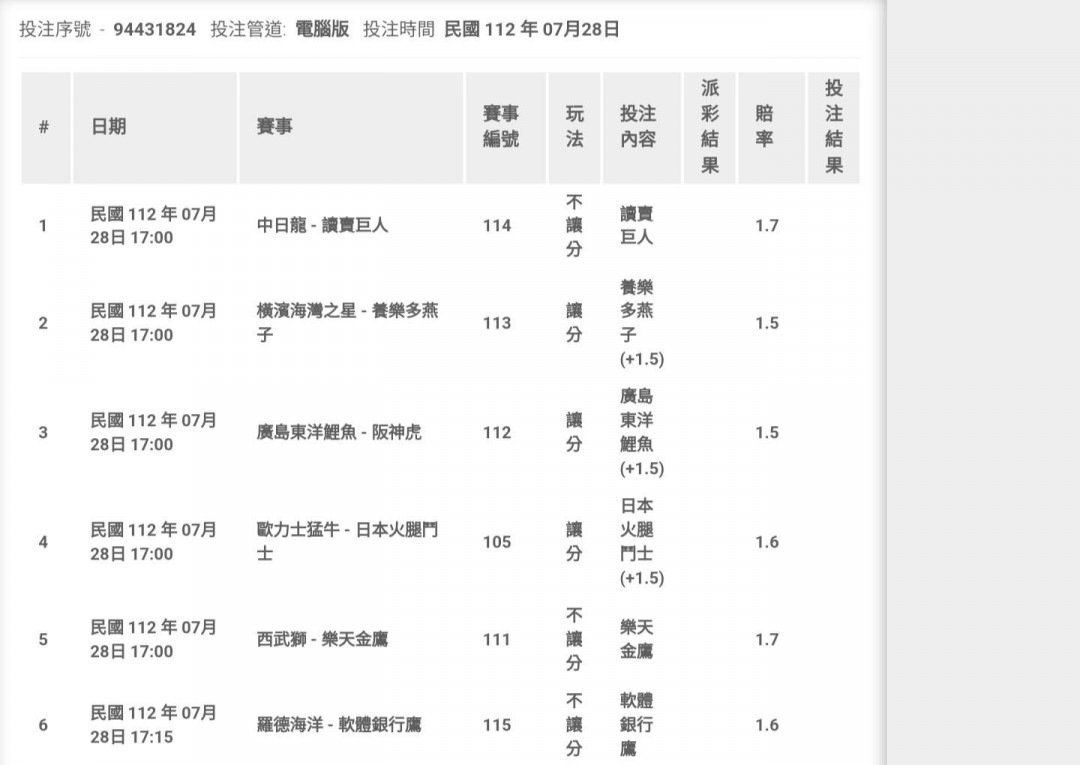Screen dimensions: 1080x765
Task: Click the 投注結果 column header
Action: click(834, 127)
